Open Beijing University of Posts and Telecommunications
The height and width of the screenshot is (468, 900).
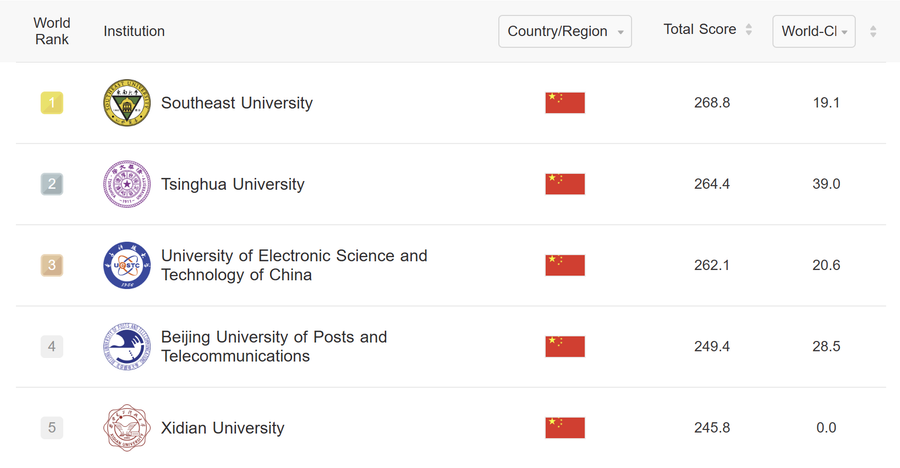pos(274,346)
